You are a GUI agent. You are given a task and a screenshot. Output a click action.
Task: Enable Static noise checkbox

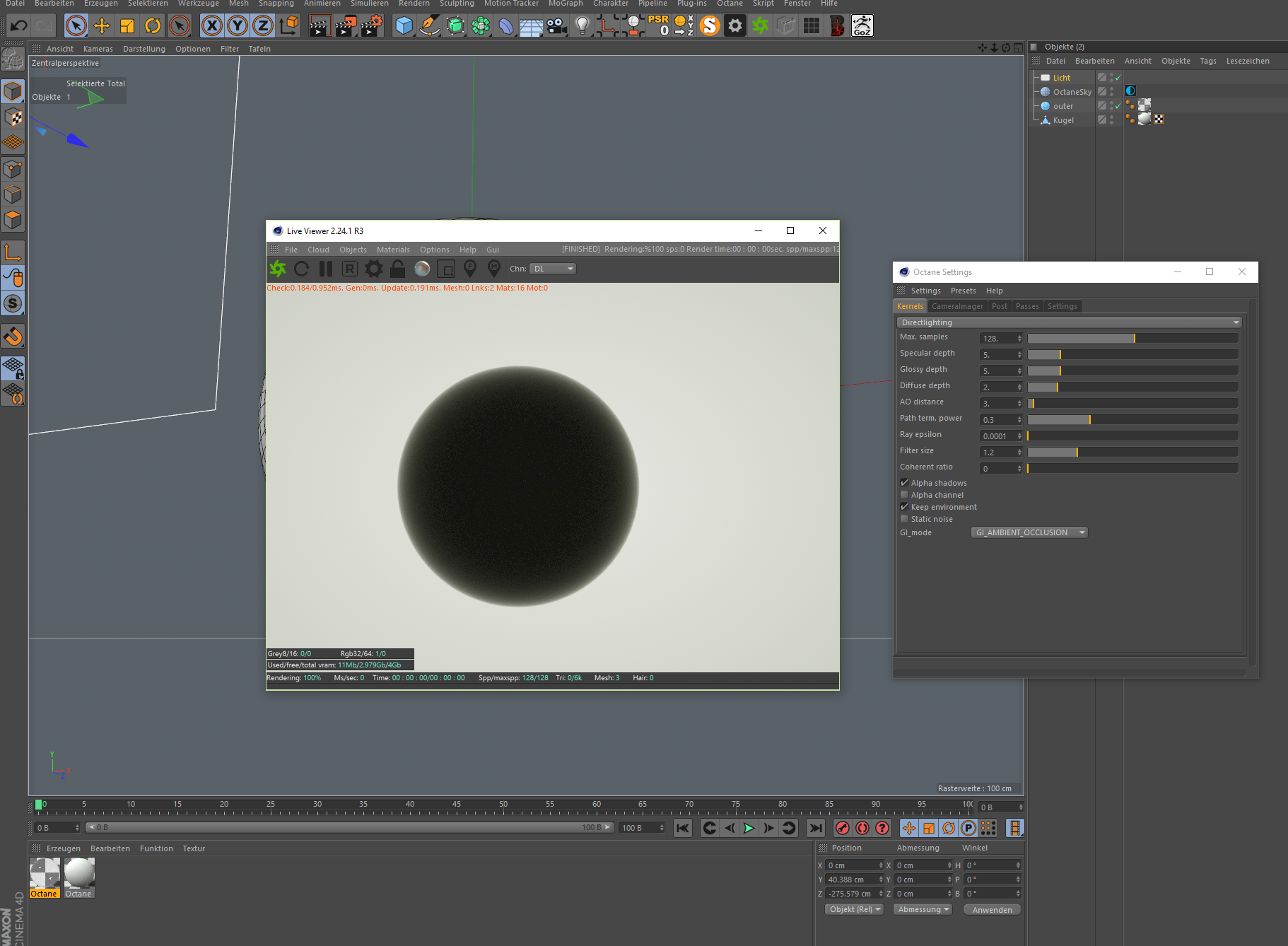[904, 519]
